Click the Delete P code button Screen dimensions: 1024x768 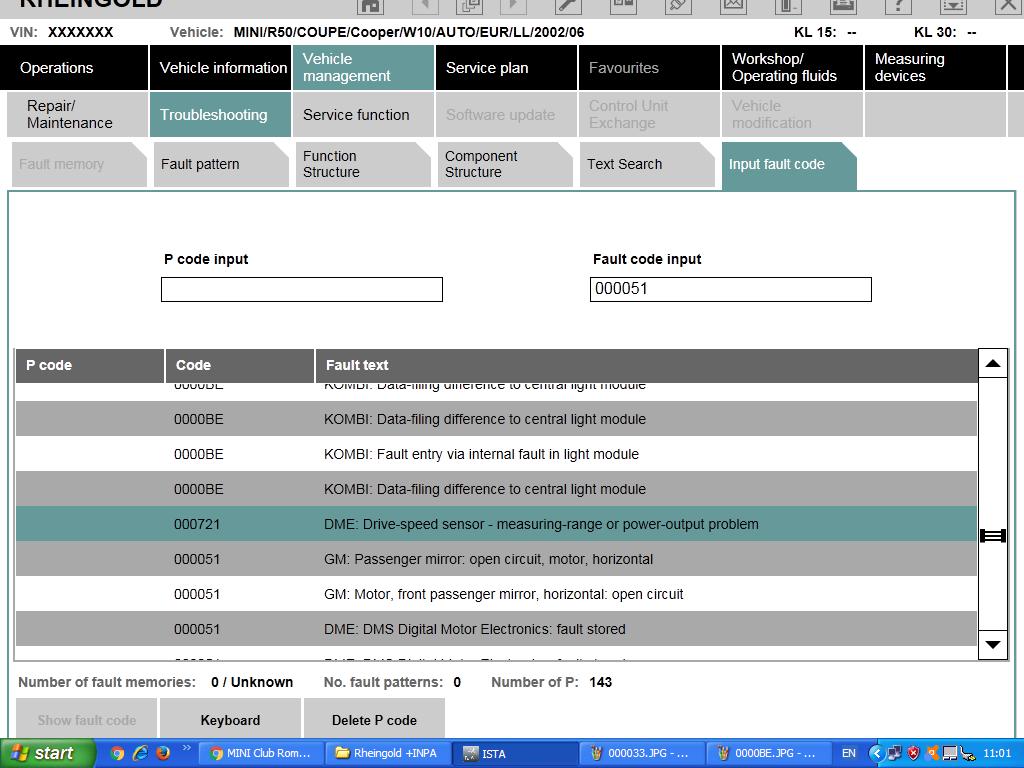(374, 720)
